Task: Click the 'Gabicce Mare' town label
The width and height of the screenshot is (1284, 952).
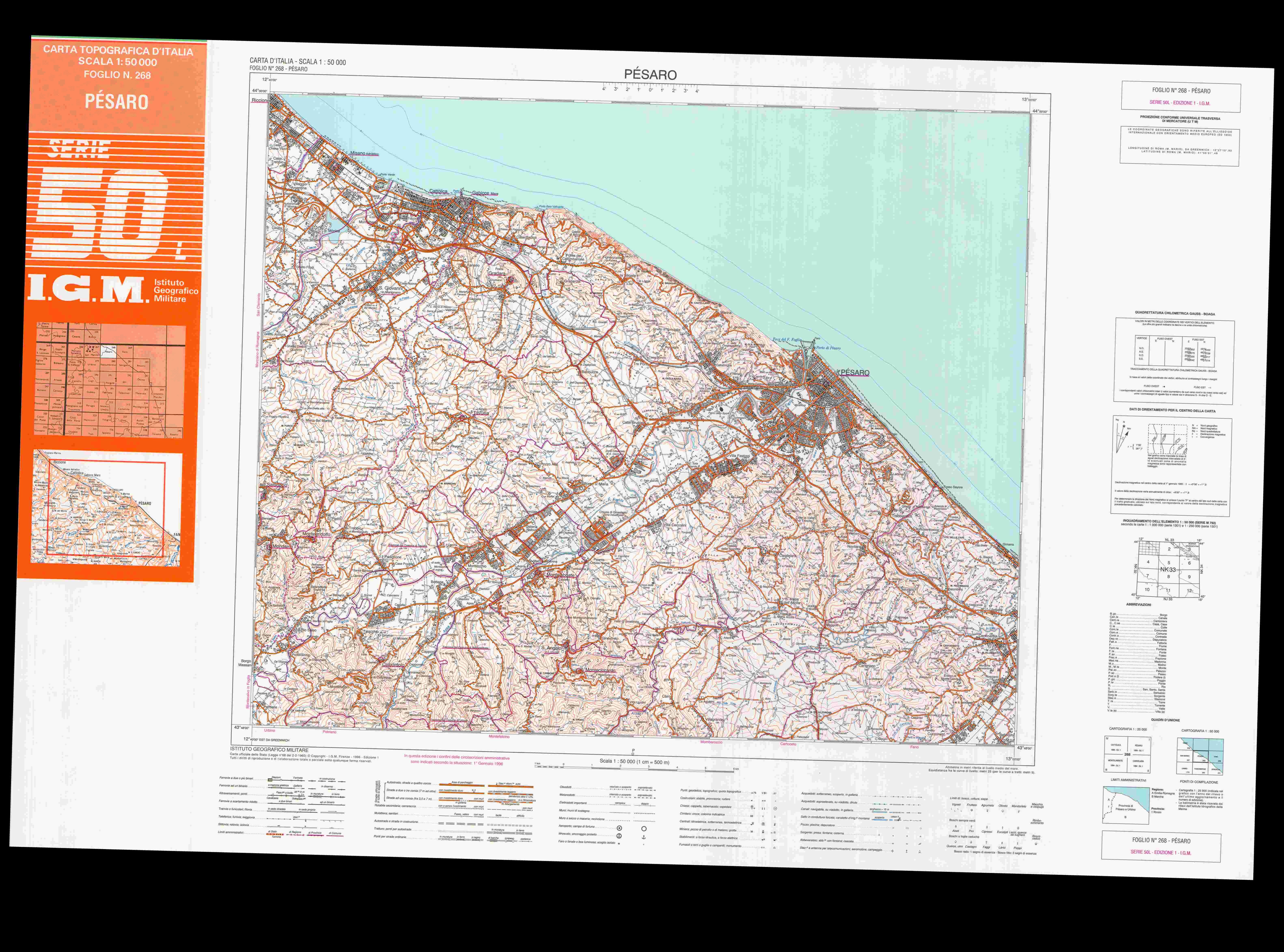Action: point(485,194)
